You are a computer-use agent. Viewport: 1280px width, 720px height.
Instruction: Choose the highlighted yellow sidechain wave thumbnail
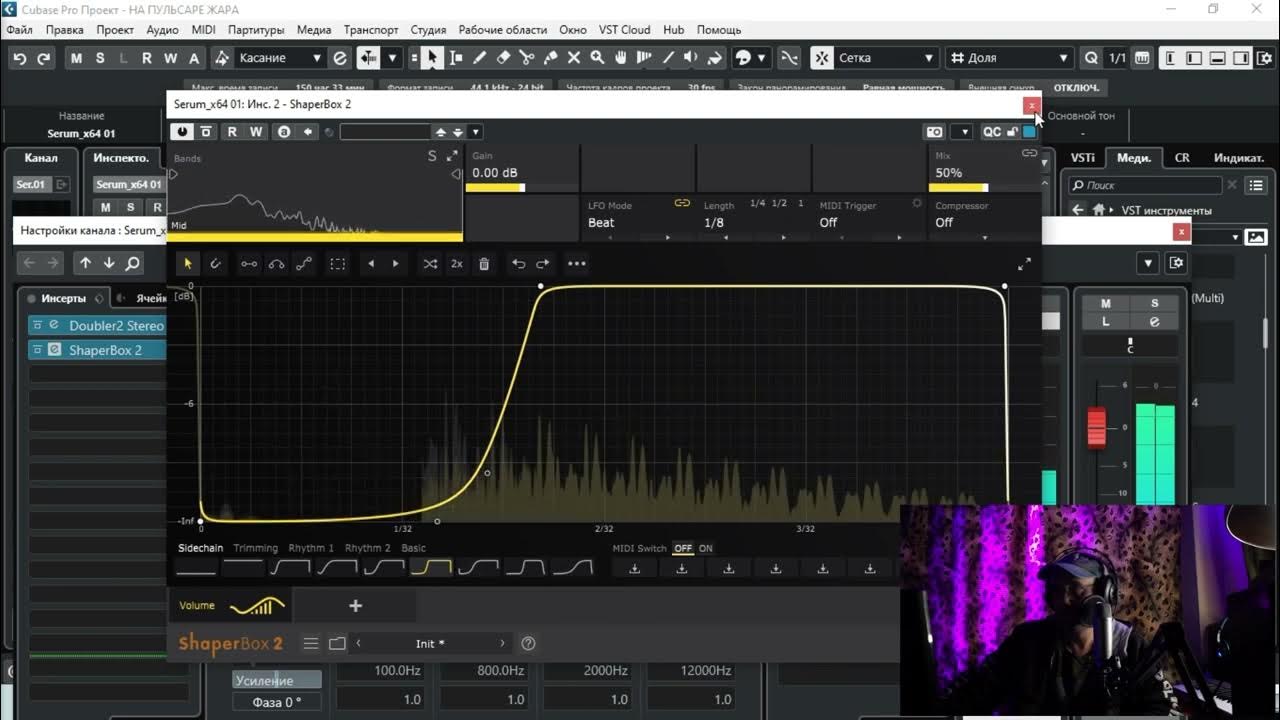431,568
